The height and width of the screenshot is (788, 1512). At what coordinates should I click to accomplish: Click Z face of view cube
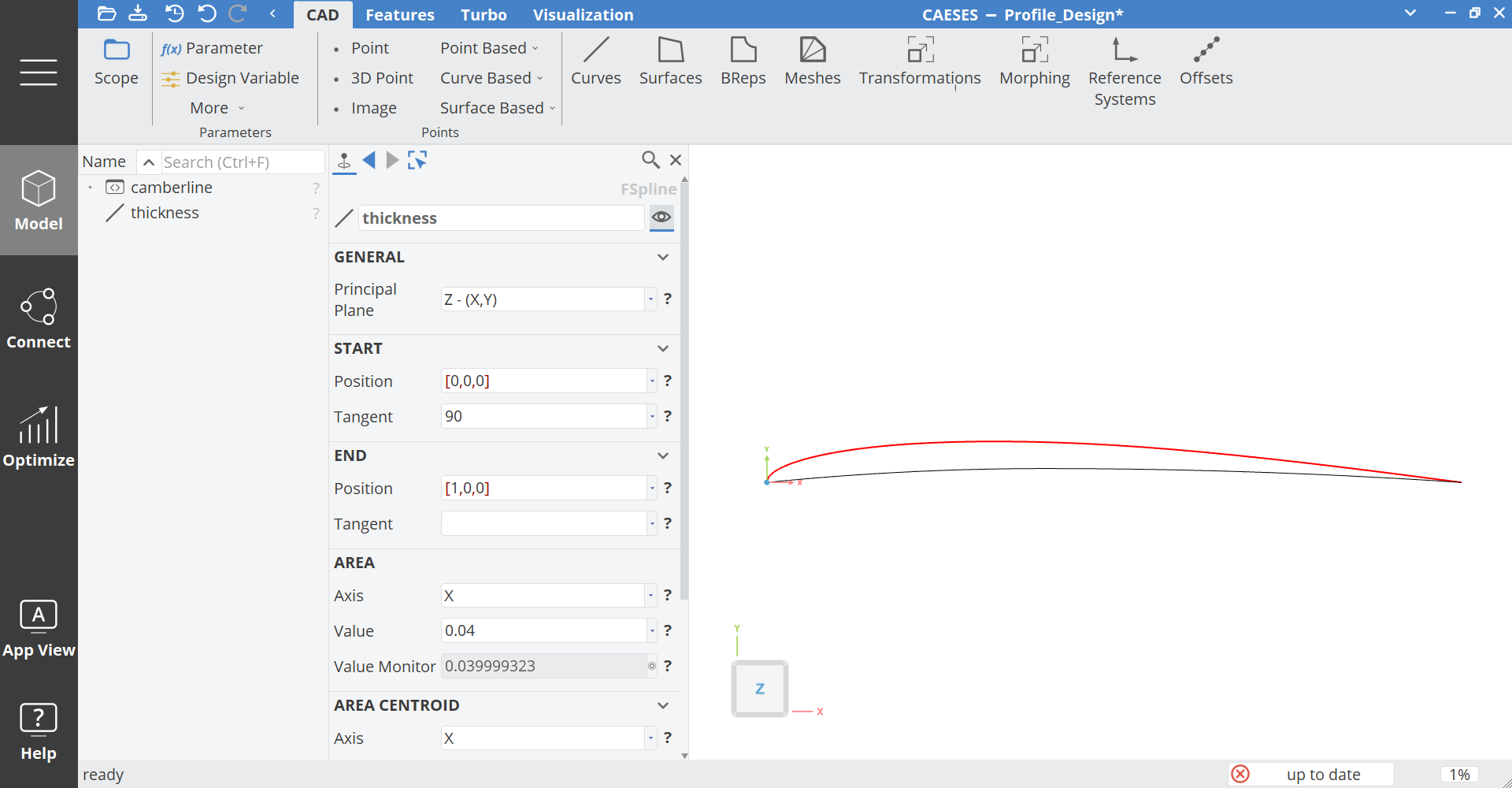pos(759,689)
